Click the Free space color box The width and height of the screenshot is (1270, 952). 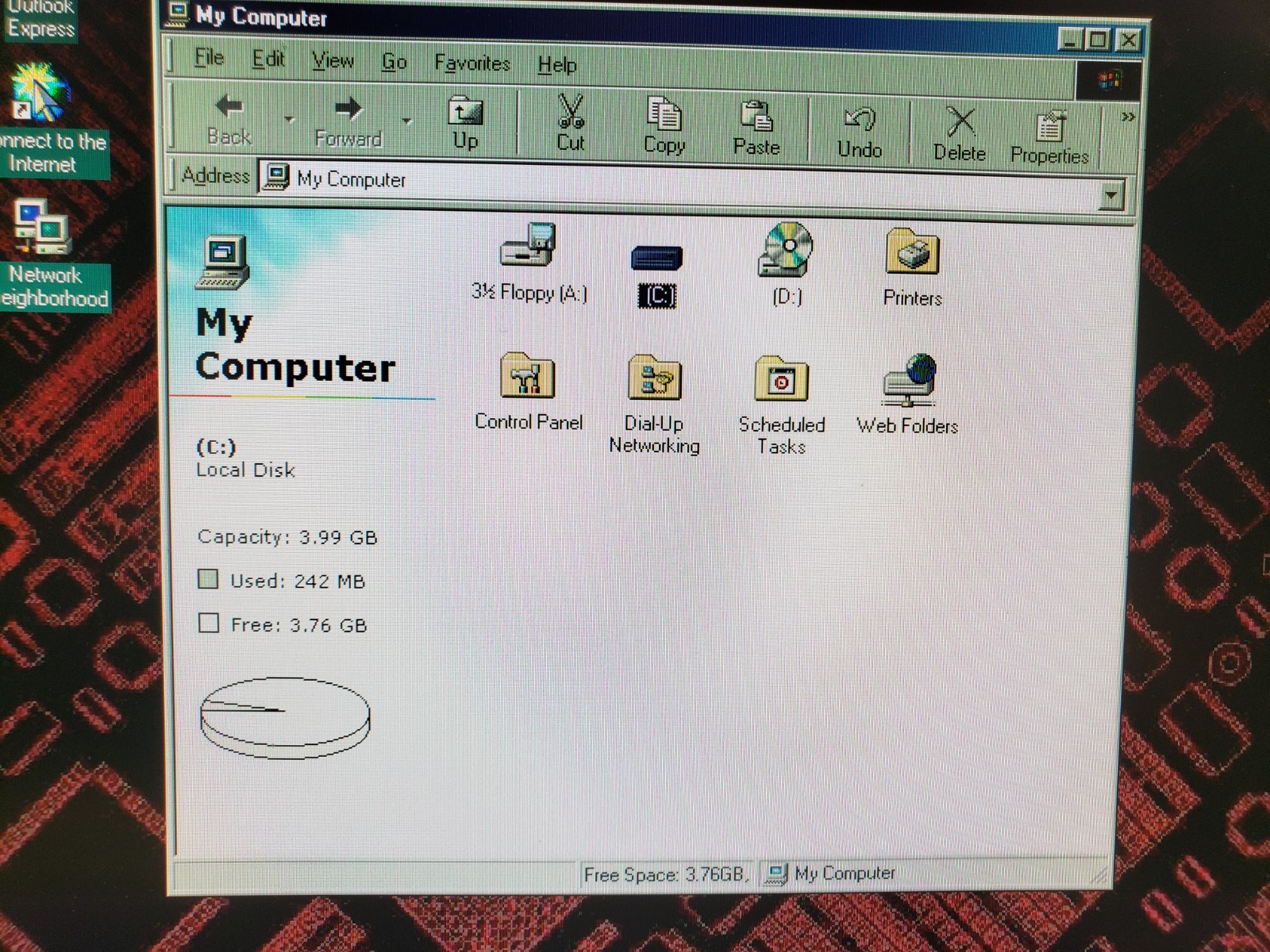coord(209,623)
